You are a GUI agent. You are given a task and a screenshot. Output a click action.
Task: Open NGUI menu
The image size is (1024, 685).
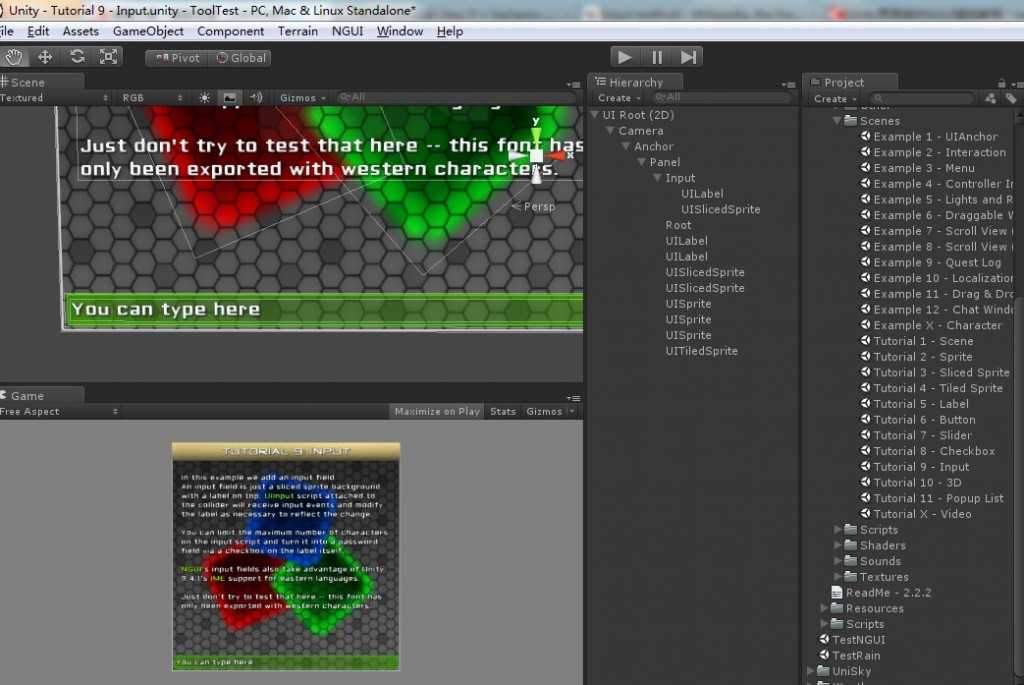click(347, 31)
